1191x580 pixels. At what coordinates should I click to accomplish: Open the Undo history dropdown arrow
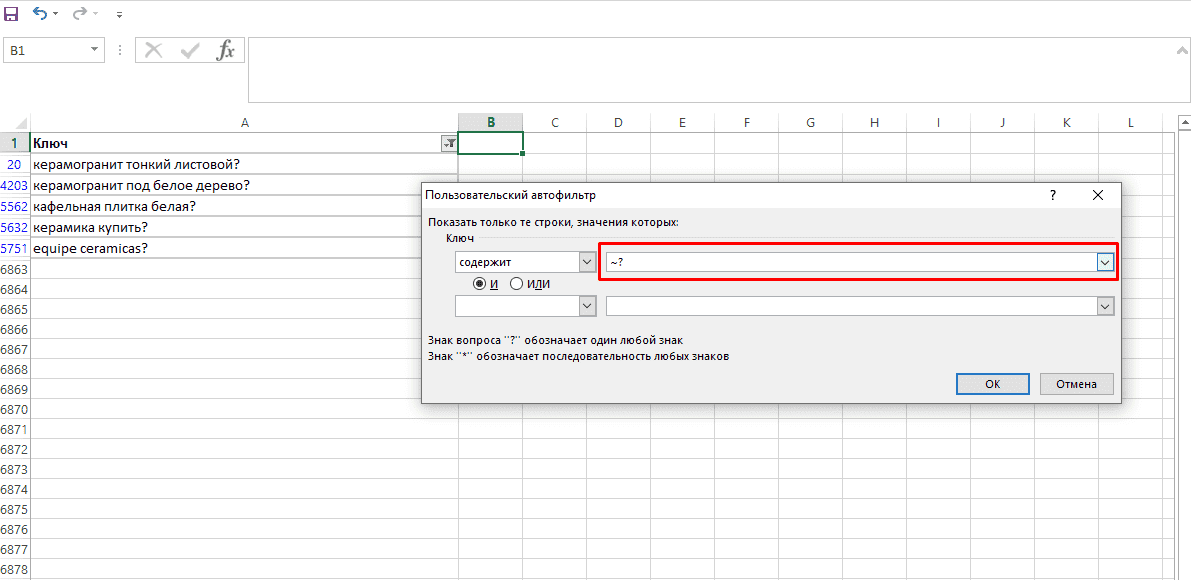[x=55, y=14]
